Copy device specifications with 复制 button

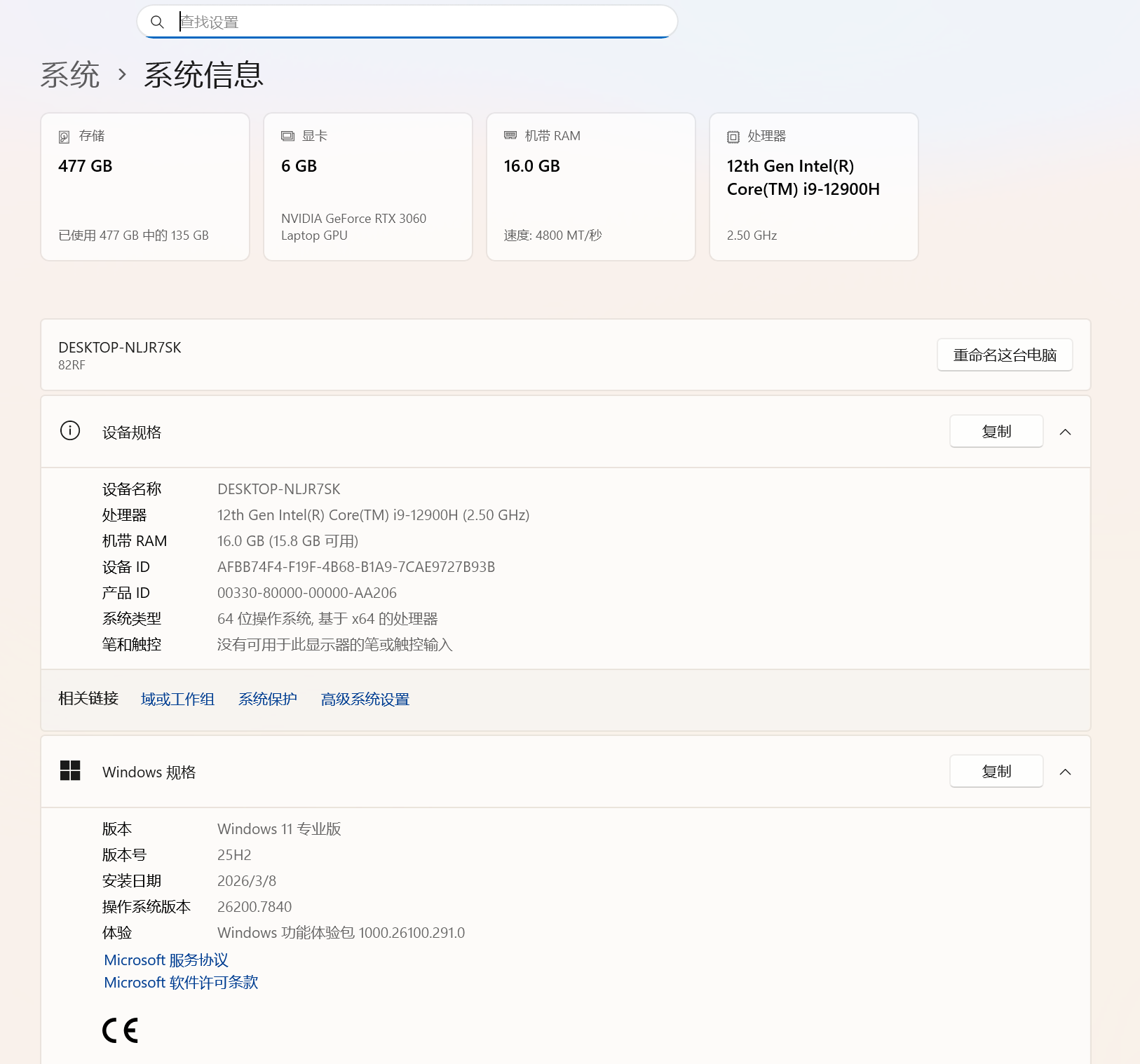996,432
